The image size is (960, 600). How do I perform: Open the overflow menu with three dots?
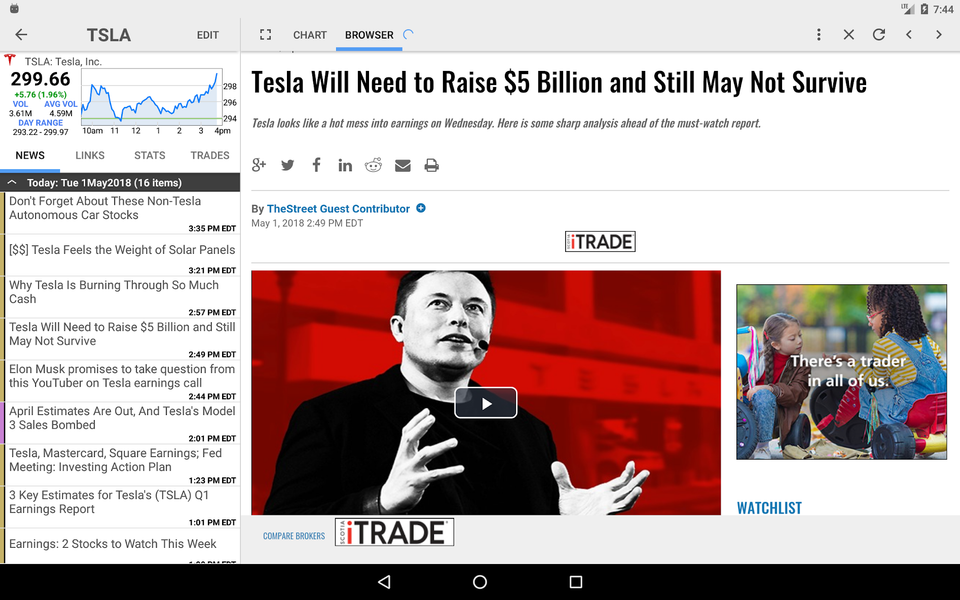[819, 34]
